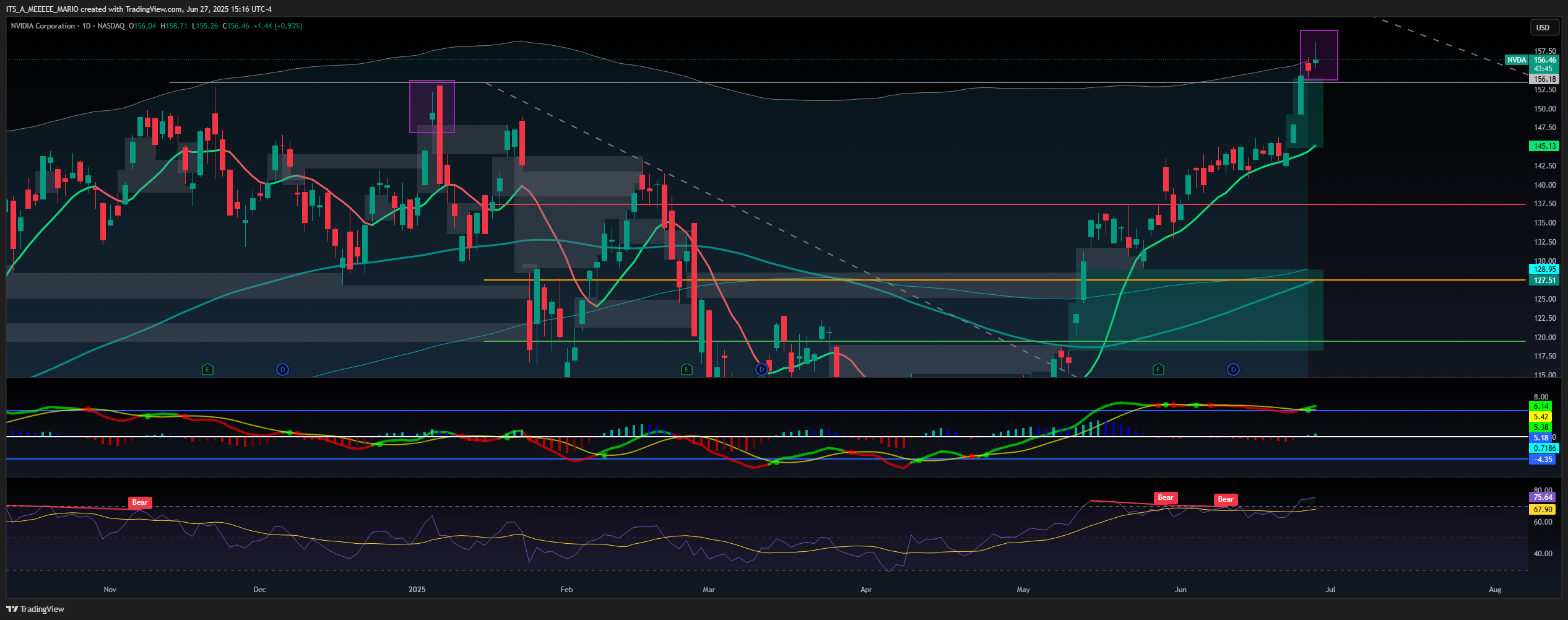Select the 67.90 RSI average label
This screenshot has width=1568, height=620.
point(1542,510)
